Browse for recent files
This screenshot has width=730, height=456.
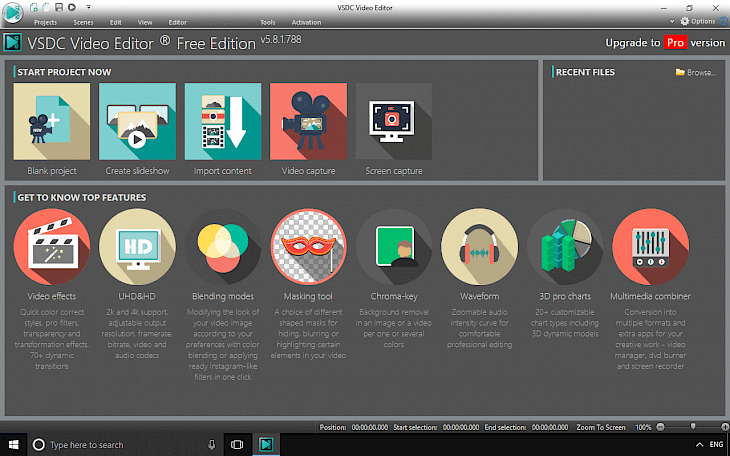(x=696, y=72)
